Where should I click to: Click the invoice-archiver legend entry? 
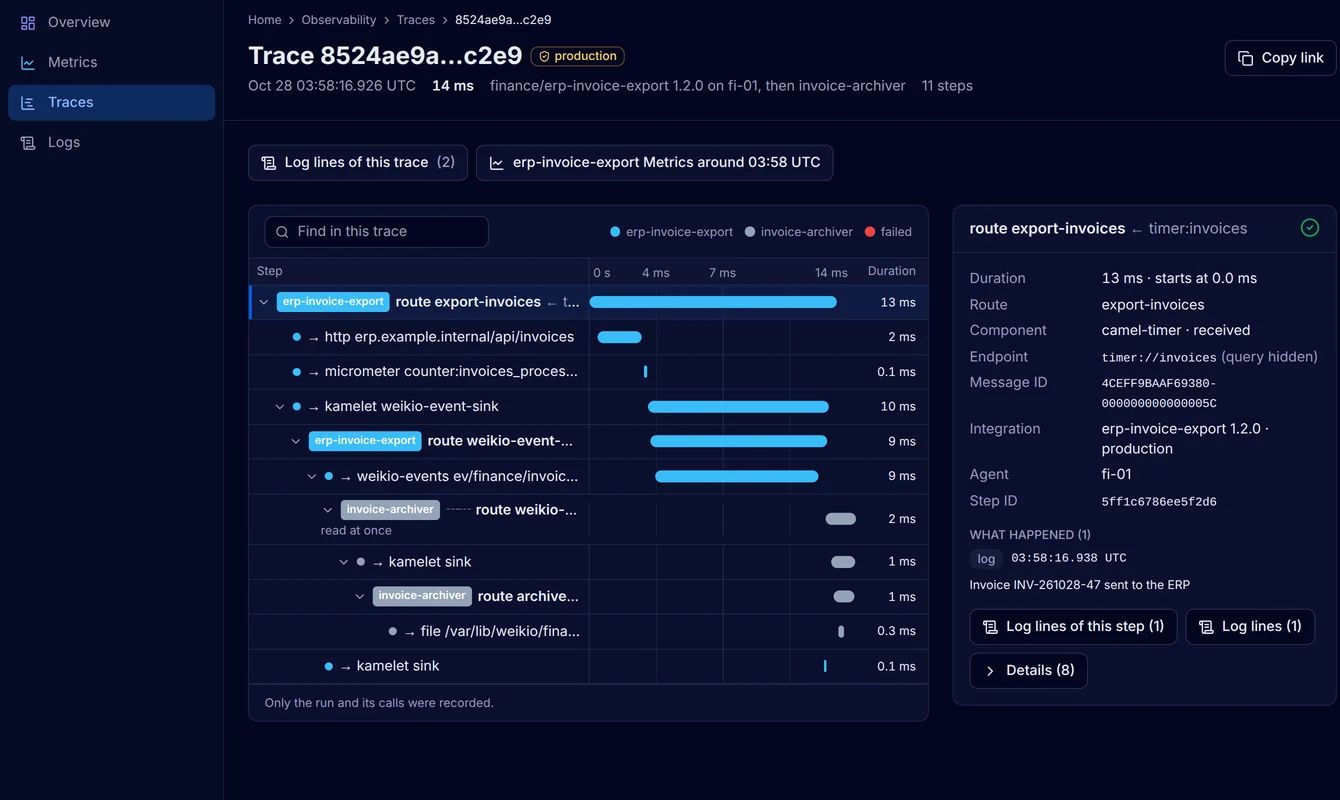click(x=799, y=232)
